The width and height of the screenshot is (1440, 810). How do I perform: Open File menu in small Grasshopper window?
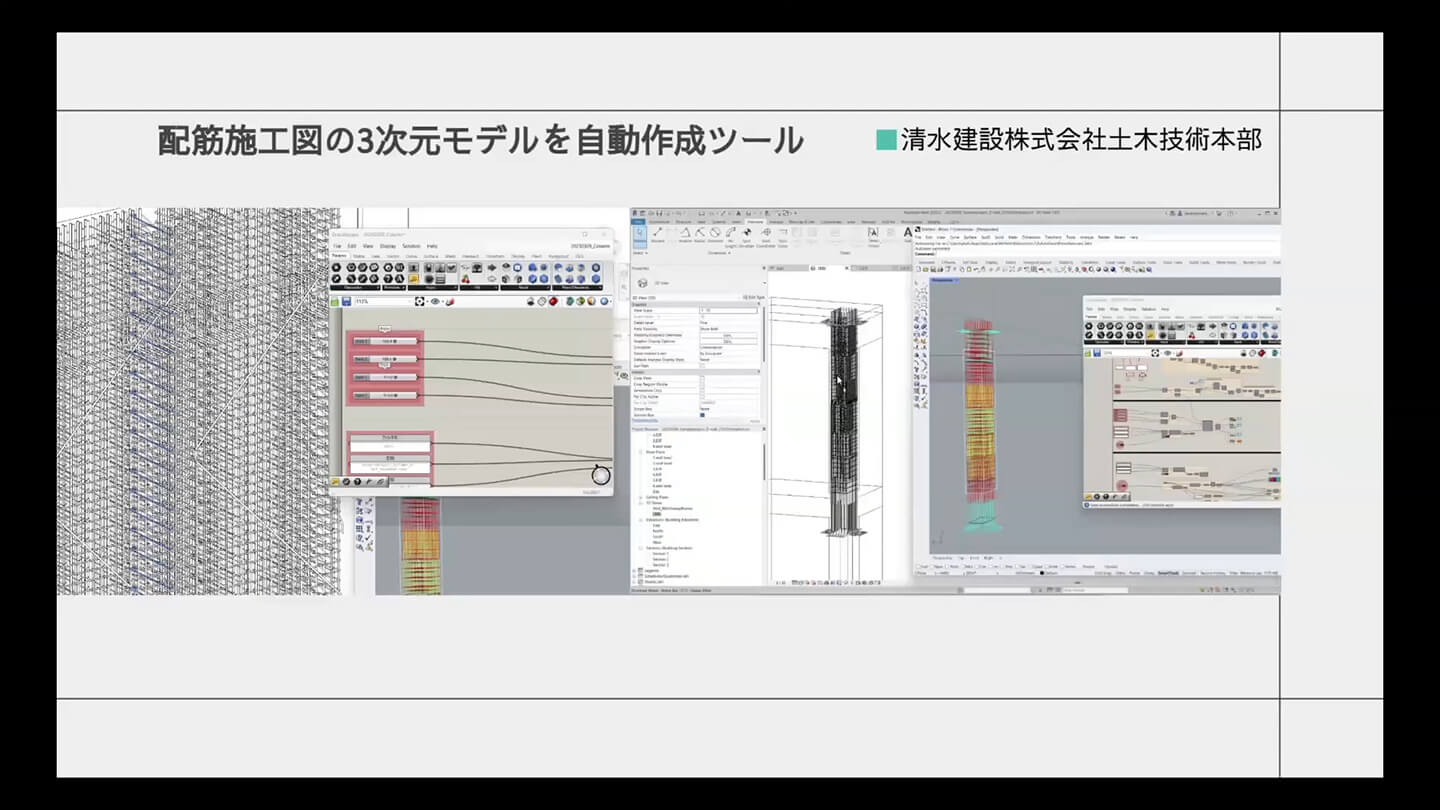1089,309
